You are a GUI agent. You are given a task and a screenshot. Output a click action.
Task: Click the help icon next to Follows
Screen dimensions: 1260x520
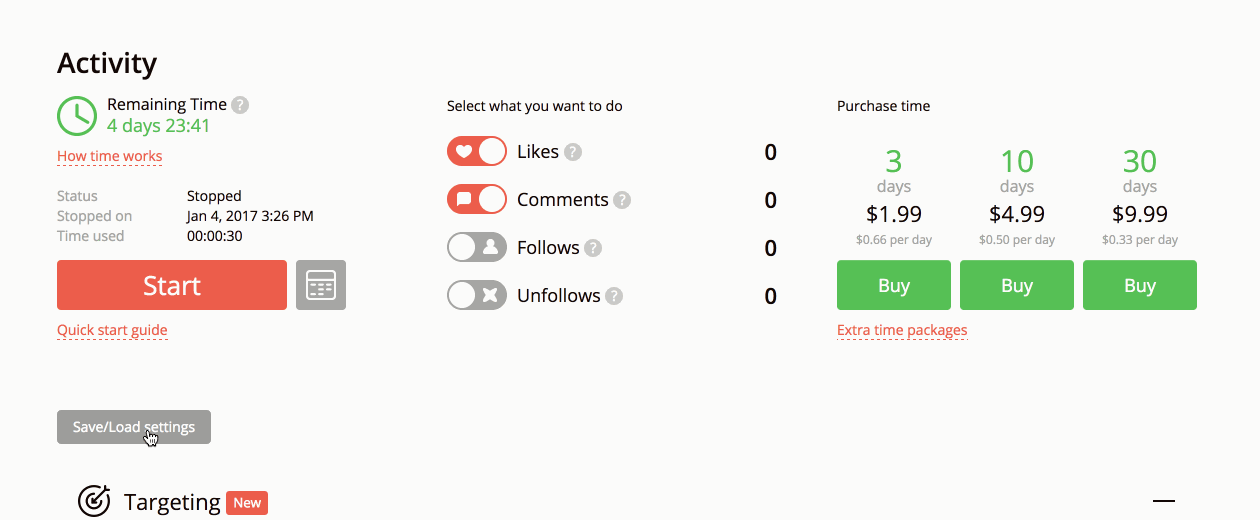tap(593, 248)
